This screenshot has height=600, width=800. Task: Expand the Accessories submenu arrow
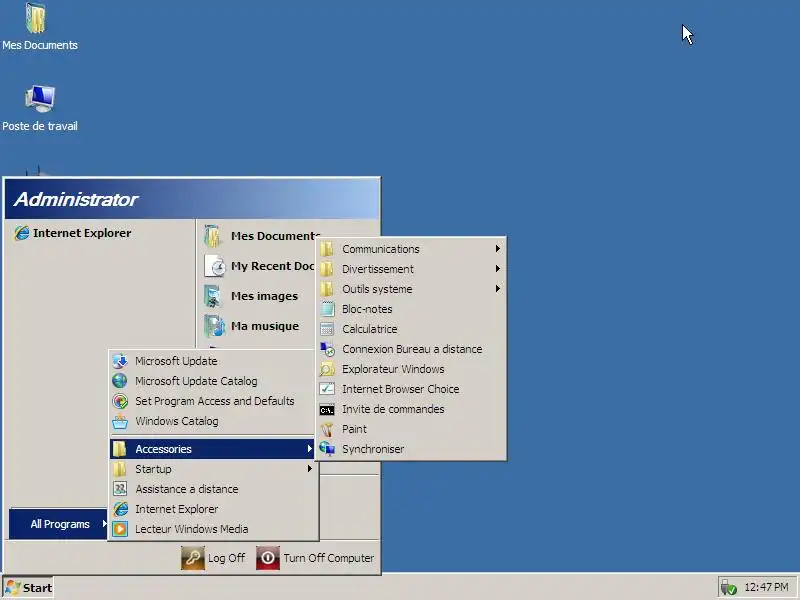pyautogui.click(x=309, y=449)
